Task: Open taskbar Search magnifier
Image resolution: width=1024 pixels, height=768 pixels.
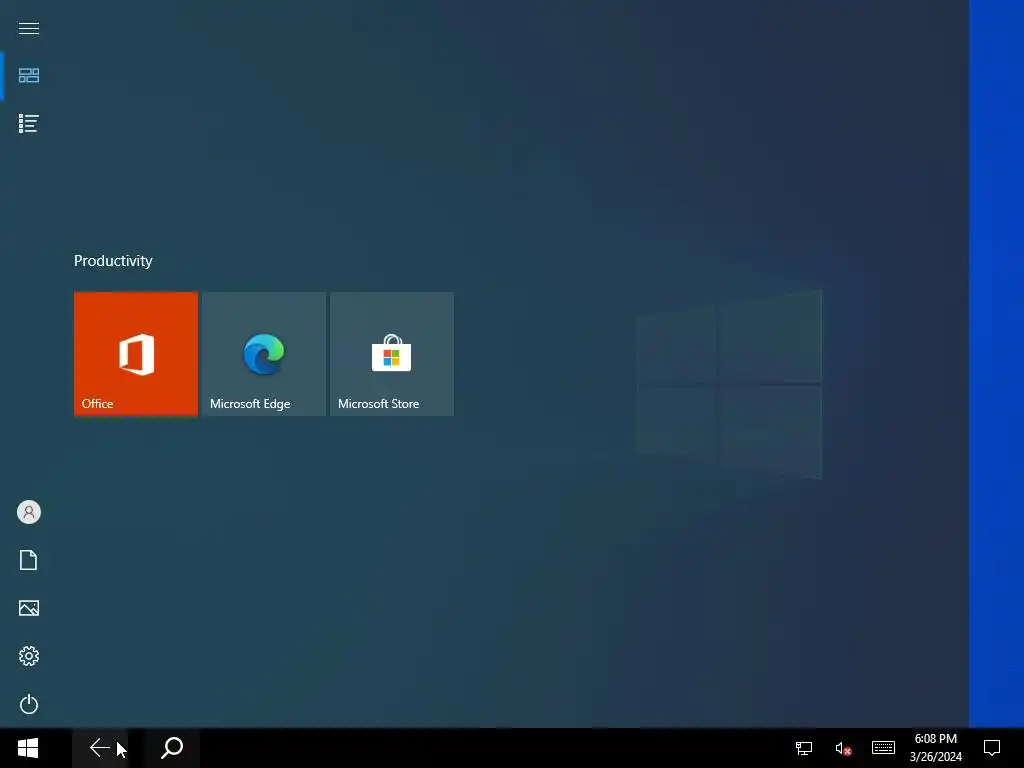Action: 172,748
